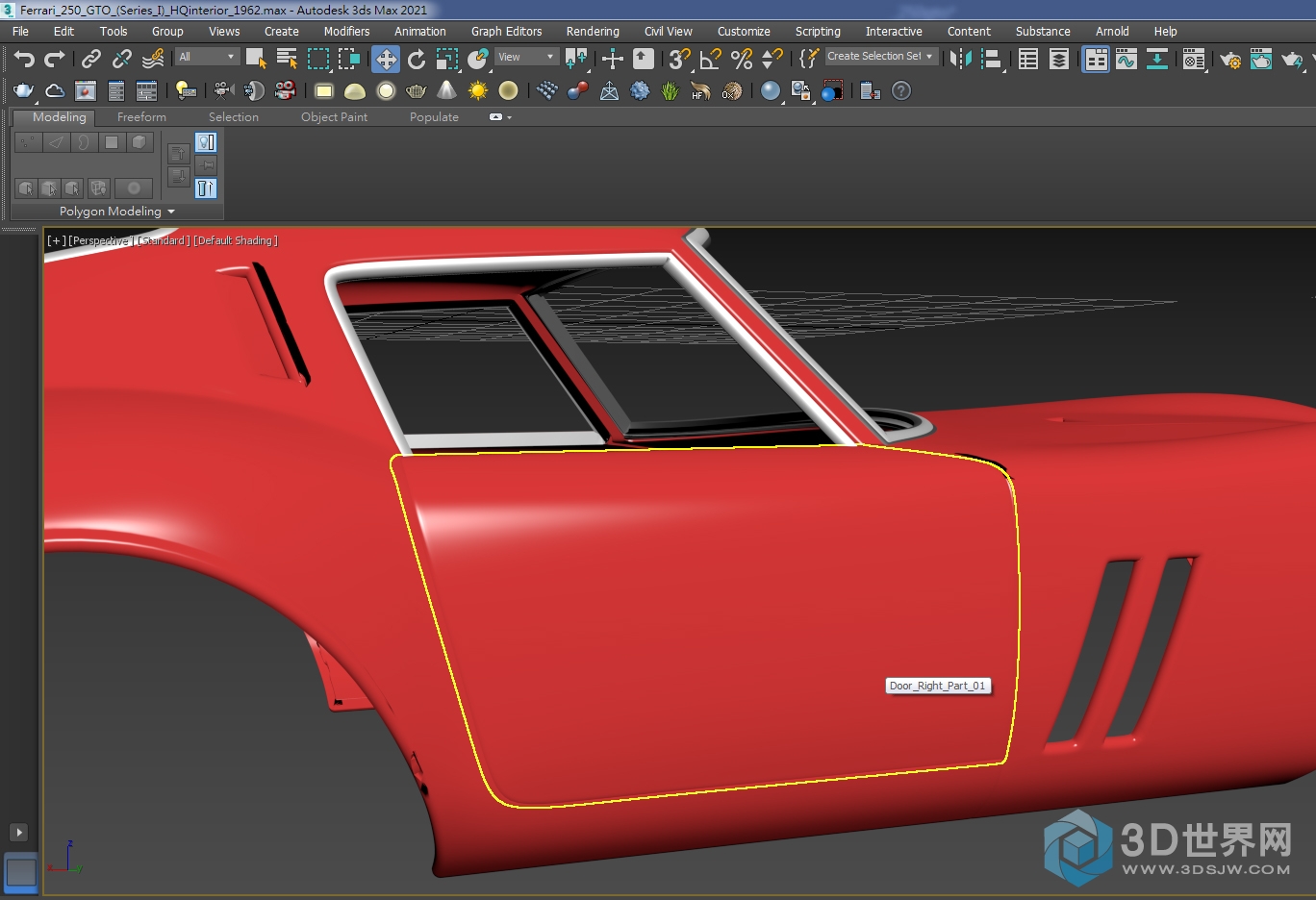This screenshot has height=900, width=1316.
Task: Open the Modifiers menu
Action: point(346,32)
